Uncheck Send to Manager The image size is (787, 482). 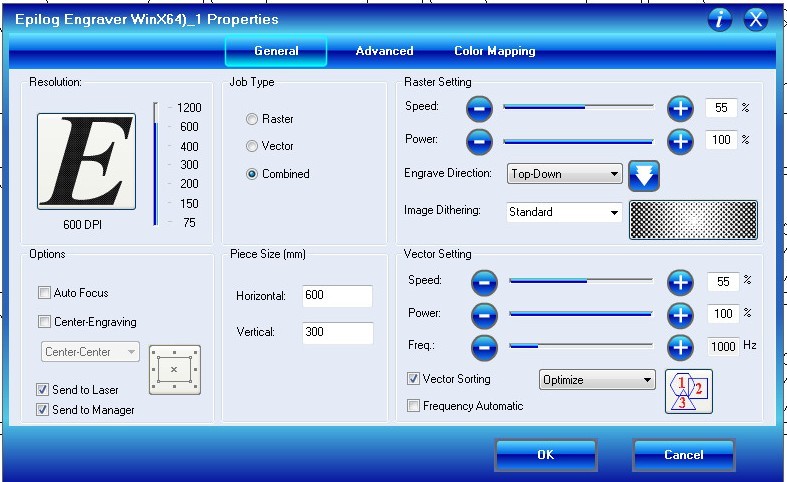pyautogui.click(x=42, y=410)
